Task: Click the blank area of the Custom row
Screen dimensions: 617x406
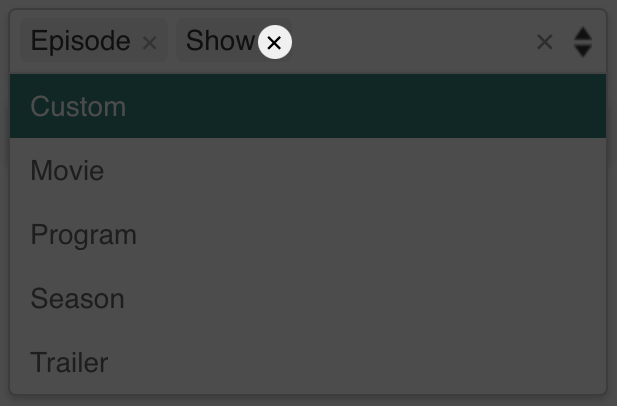Action: pyautogui.click(x=366, y=106)
